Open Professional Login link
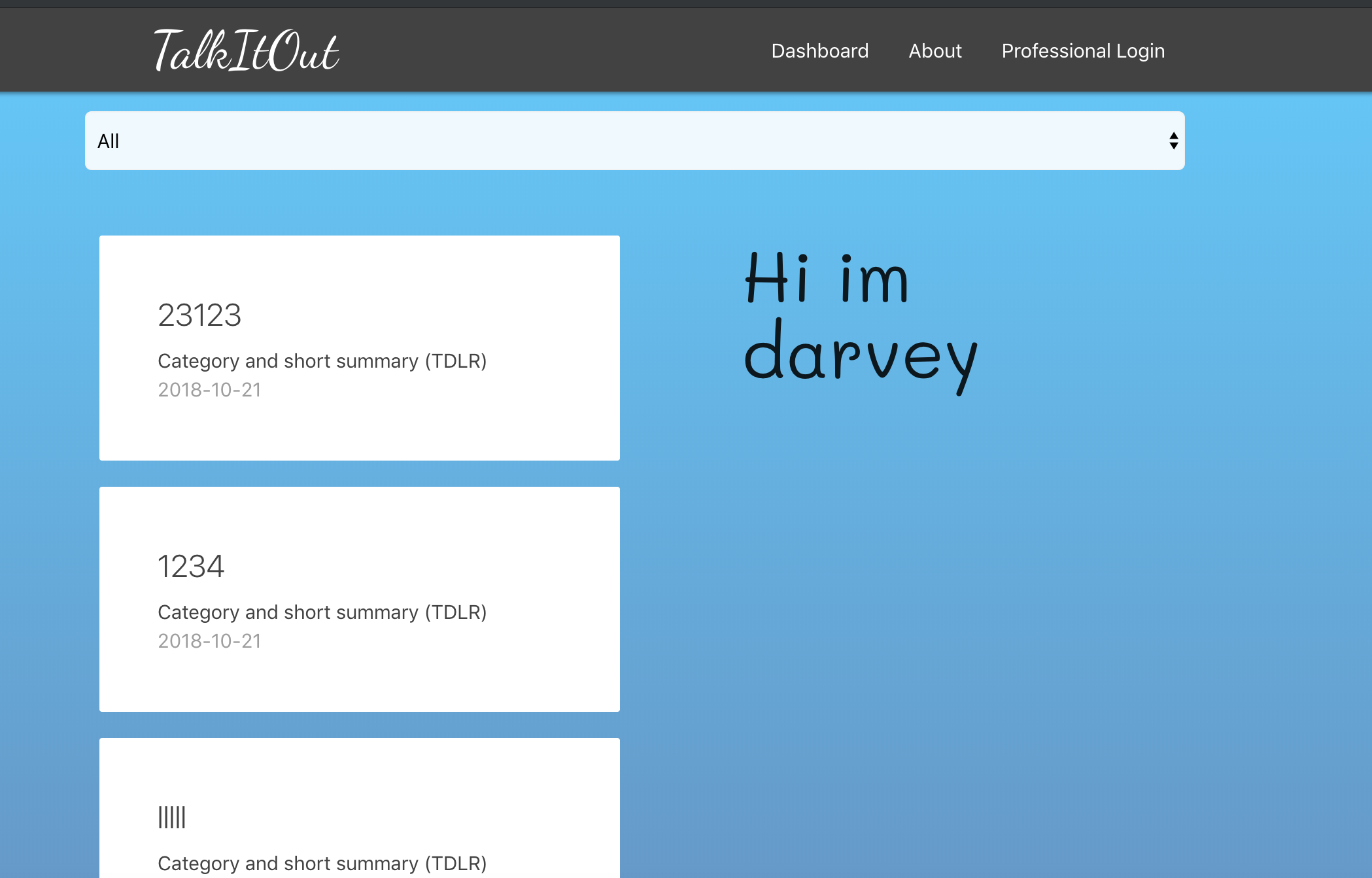The image size is (1372, 878). [x=1082, y=51]
